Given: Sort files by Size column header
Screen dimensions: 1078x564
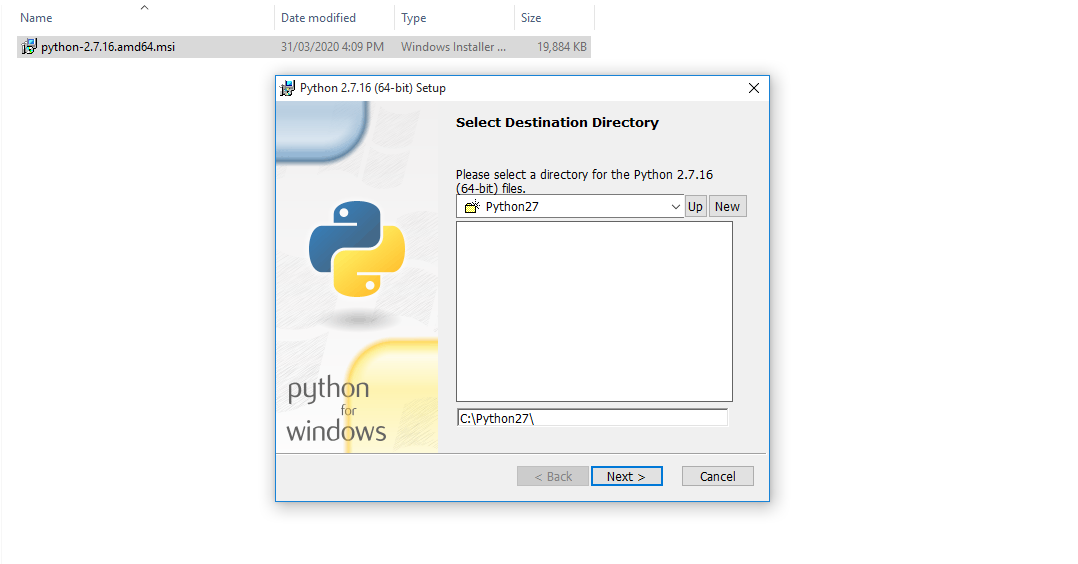Looking at the screenshot, I should [531, 18].
